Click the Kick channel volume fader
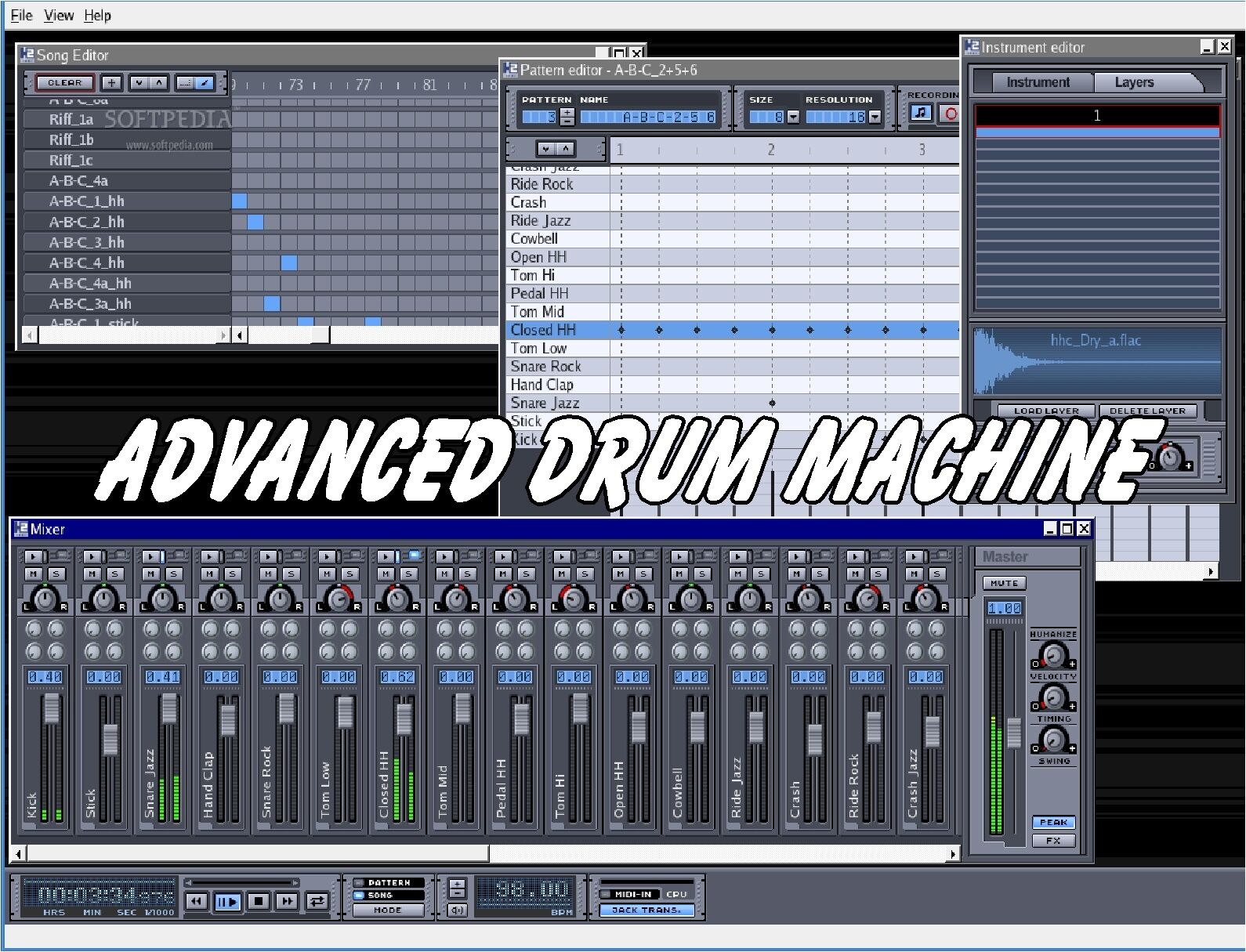 point(51,708)
